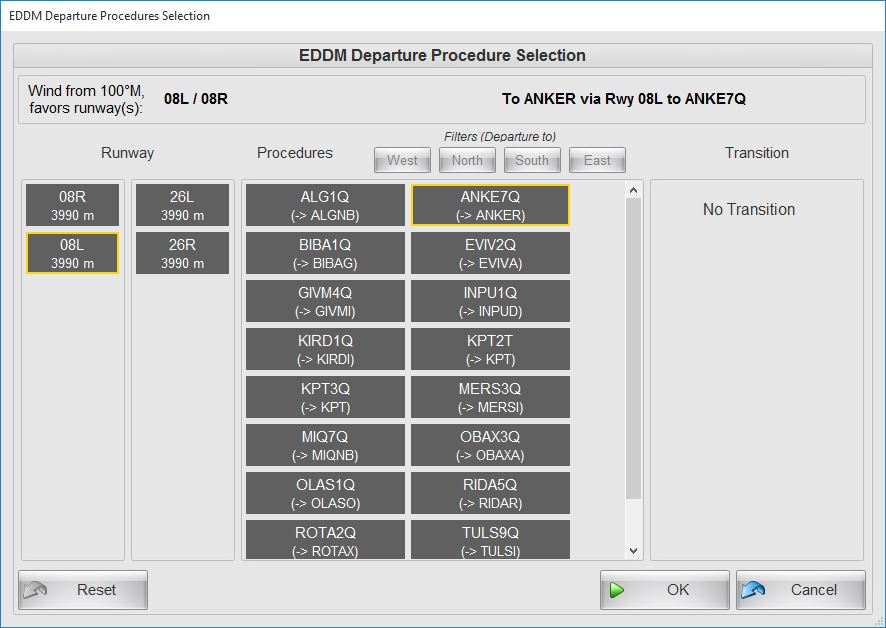Click the 'To ANKER via Rwy 08L' summary text
The image size is (886, 628).
click(624, 99)
